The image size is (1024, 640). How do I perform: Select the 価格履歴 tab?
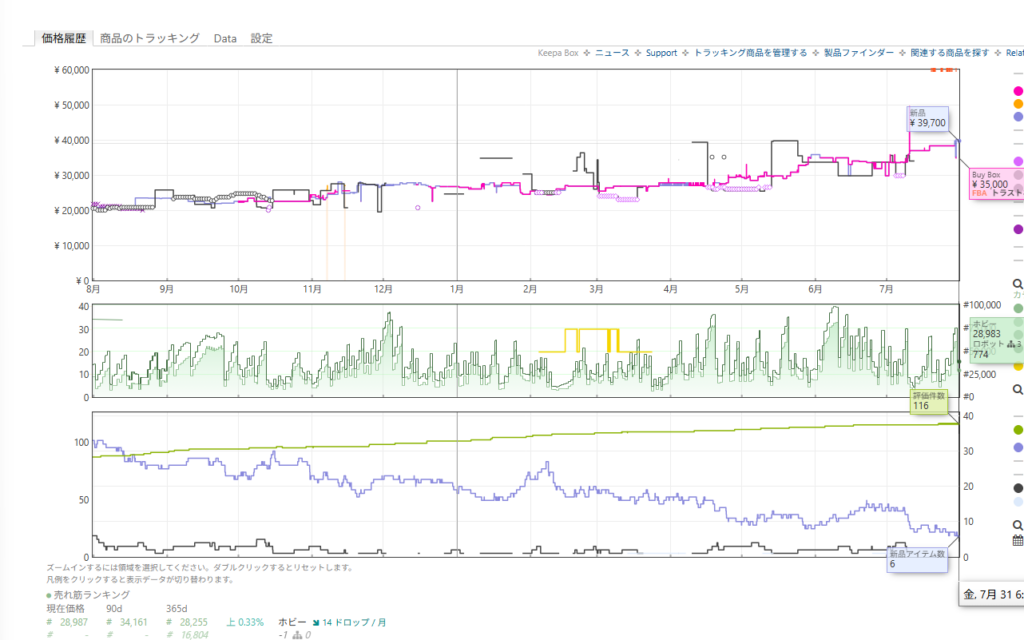point(64,39)
